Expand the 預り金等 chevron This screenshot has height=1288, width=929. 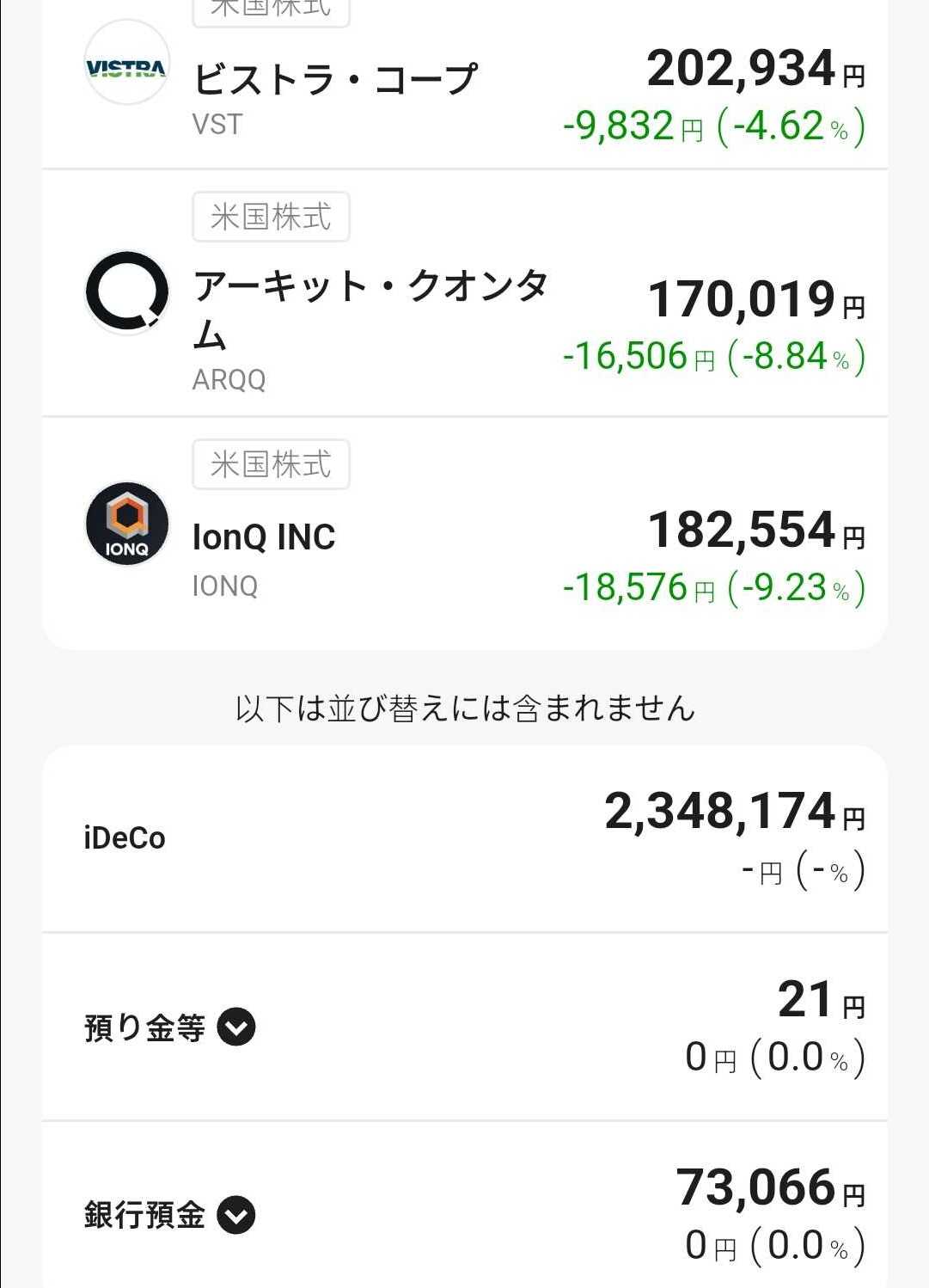click(x=236, y=1027)
